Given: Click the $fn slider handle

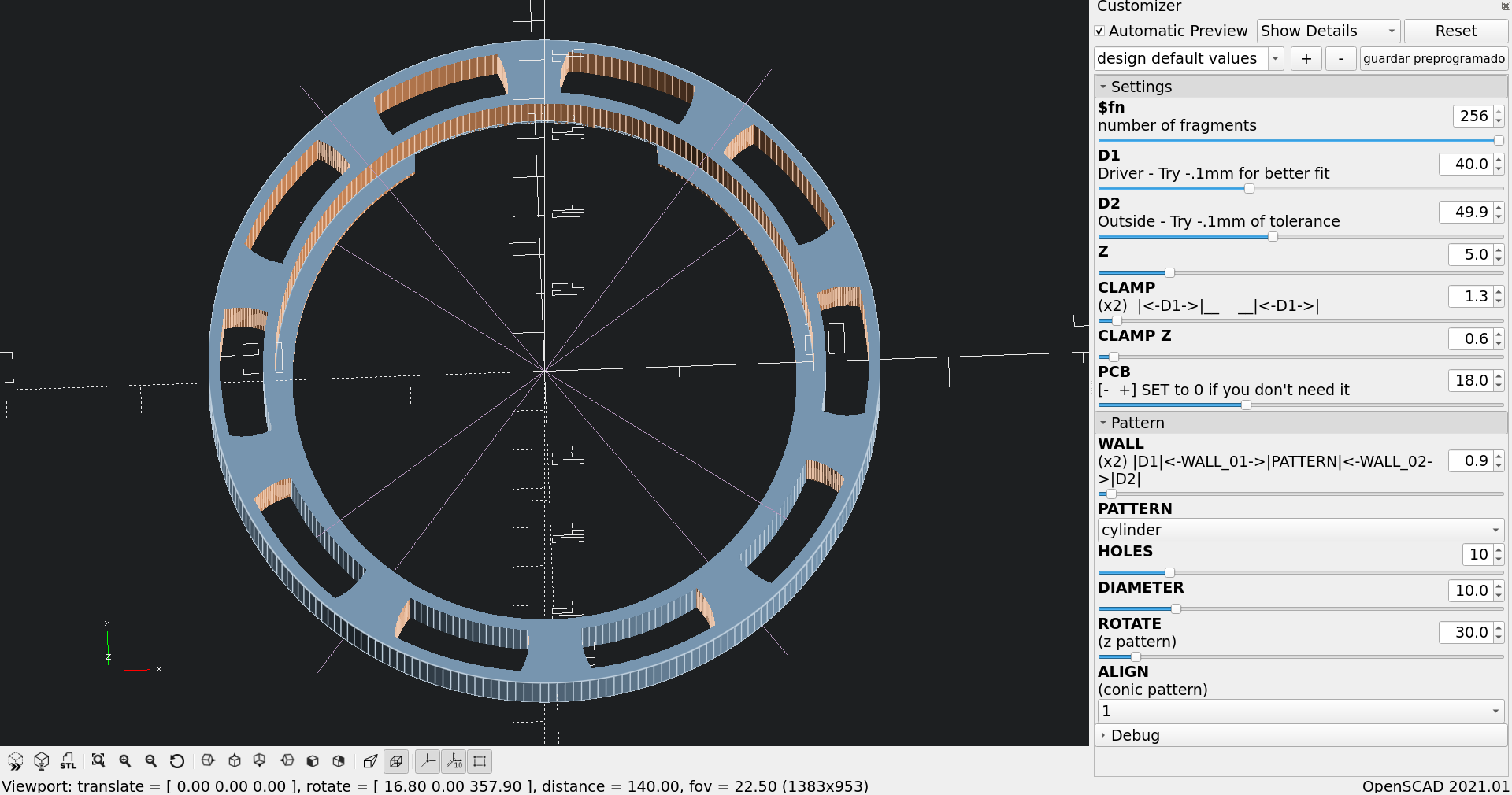Looking at the screenshot, I should point(1499,140).
